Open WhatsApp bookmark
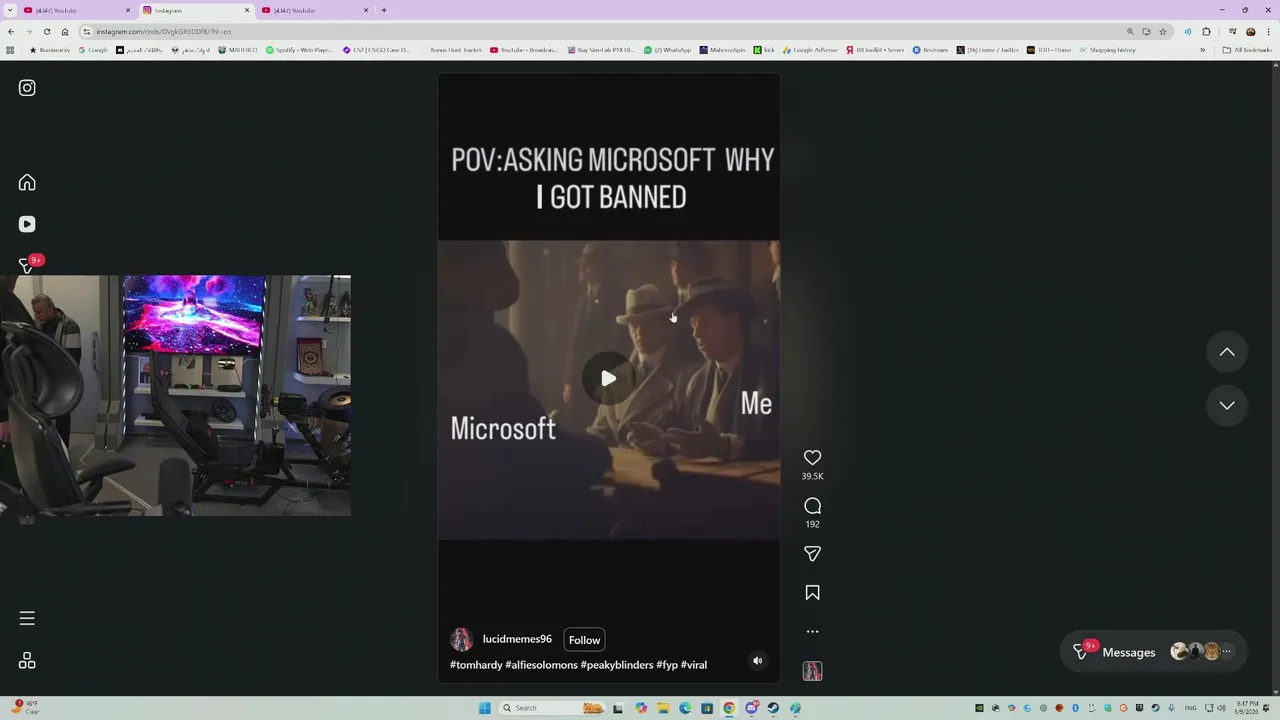Image resolution: width=1280 pixels, height=720 pixels. [668, 50]
